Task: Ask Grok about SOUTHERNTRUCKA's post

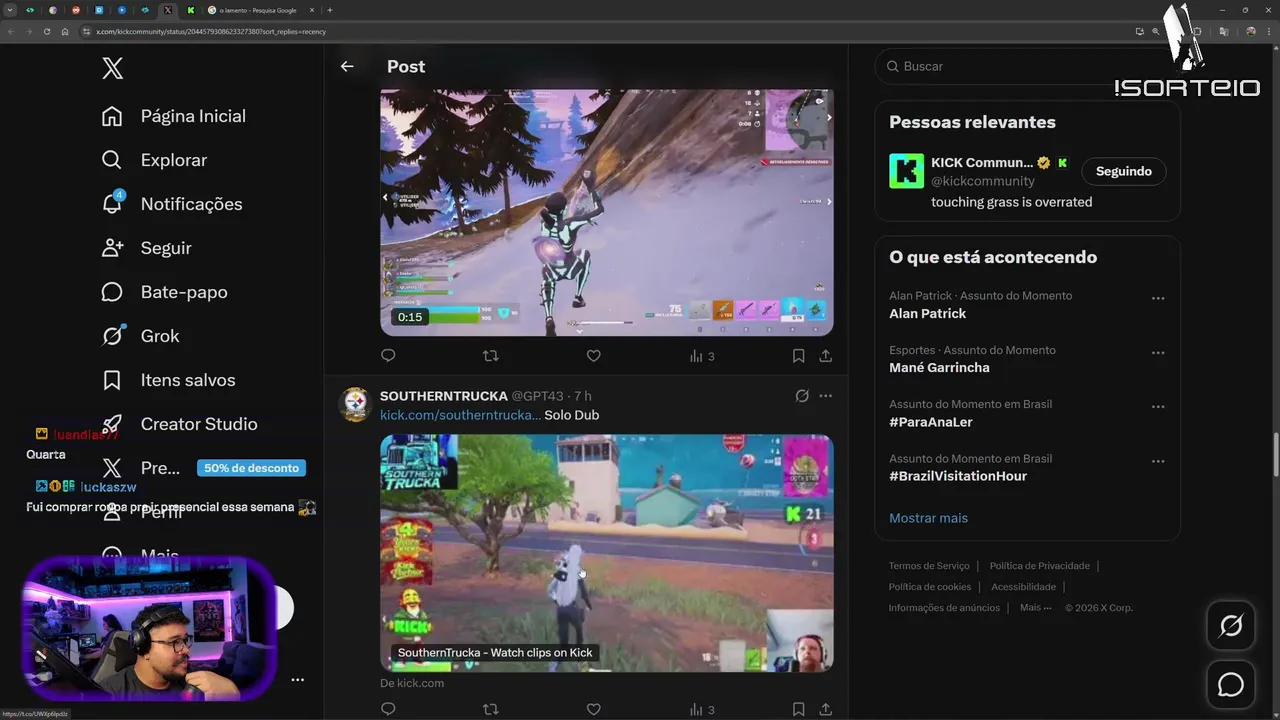Action: pos(802,396)
